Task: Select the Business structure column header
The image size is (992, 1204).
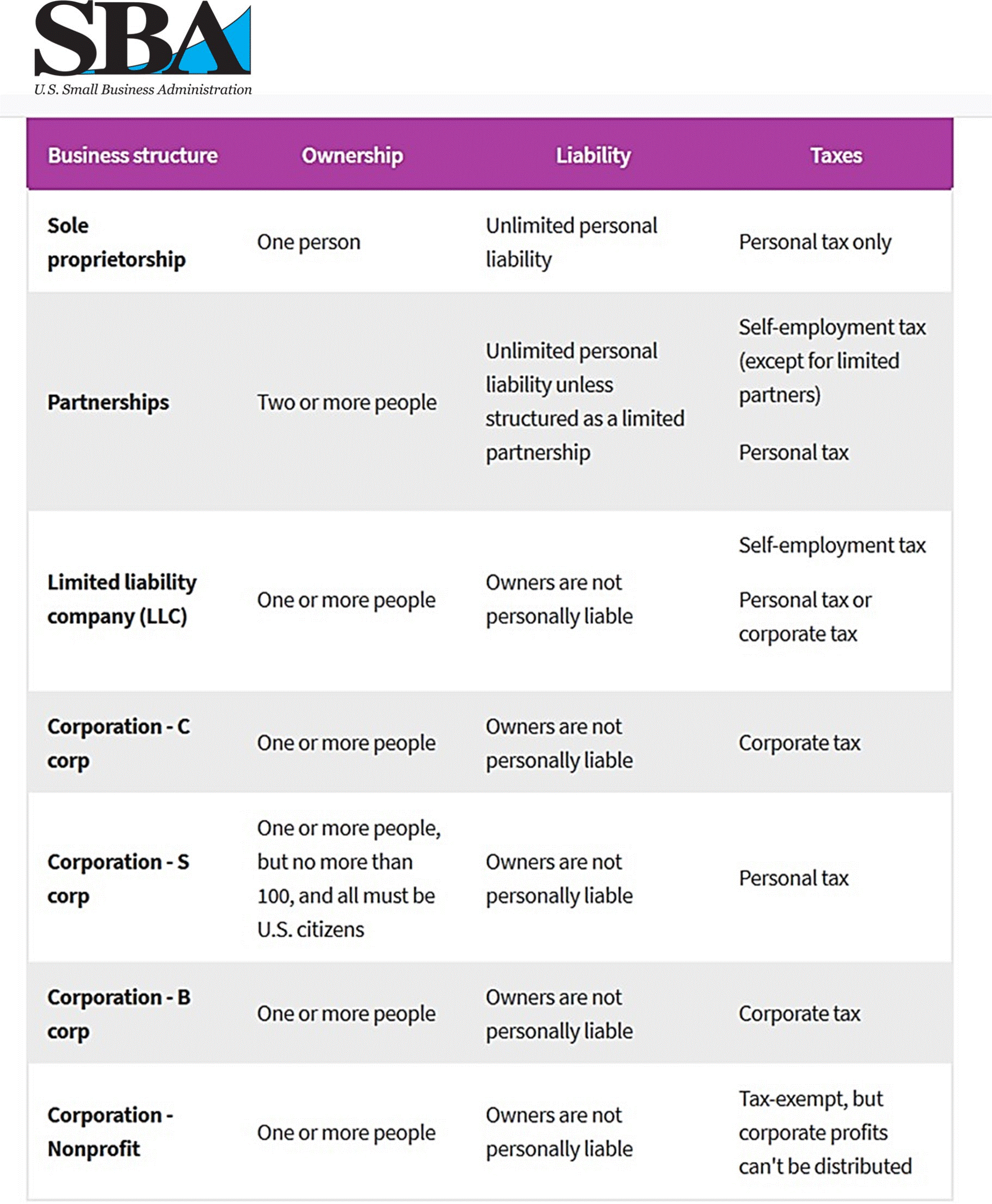Action: (133, 156)
